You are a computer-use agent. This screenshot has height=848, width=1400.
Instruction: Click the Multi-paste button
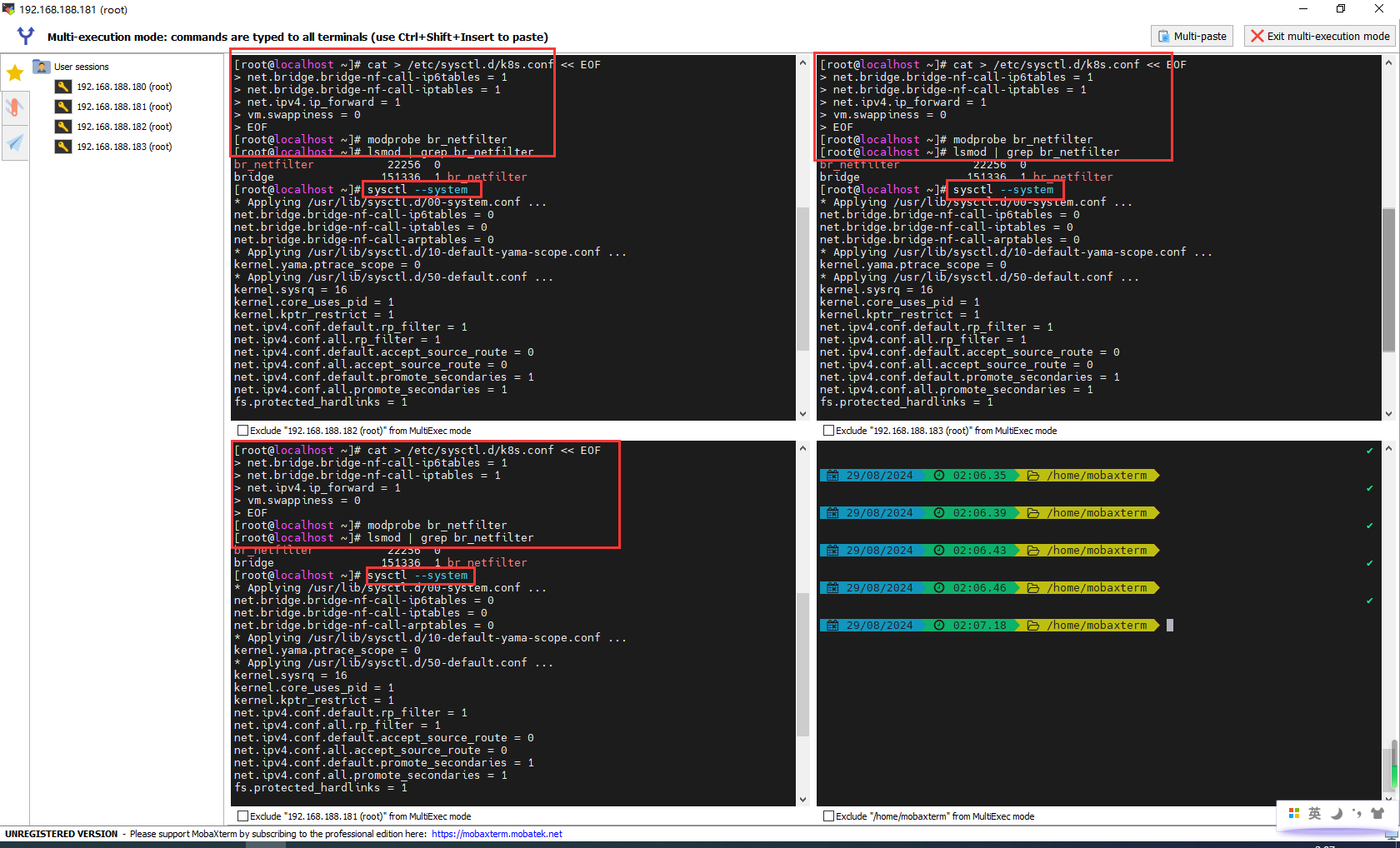(x=1192, y=36)
